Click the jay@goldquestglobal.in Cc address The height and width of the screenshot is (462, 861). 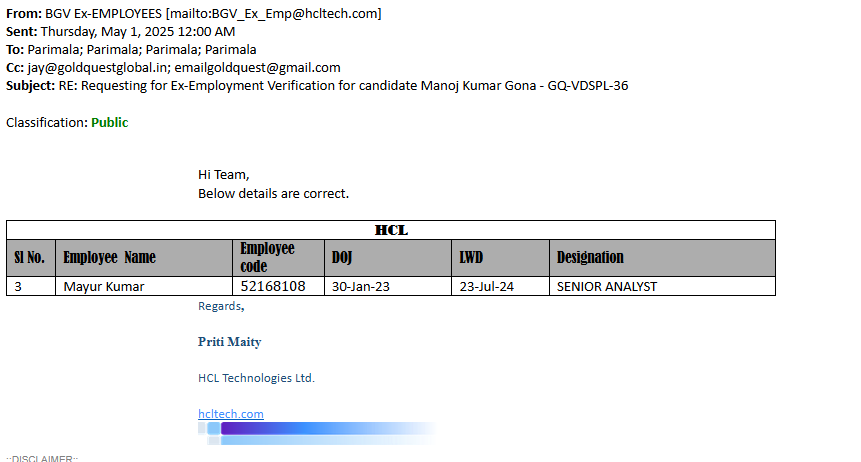click(x=98, y=68)
